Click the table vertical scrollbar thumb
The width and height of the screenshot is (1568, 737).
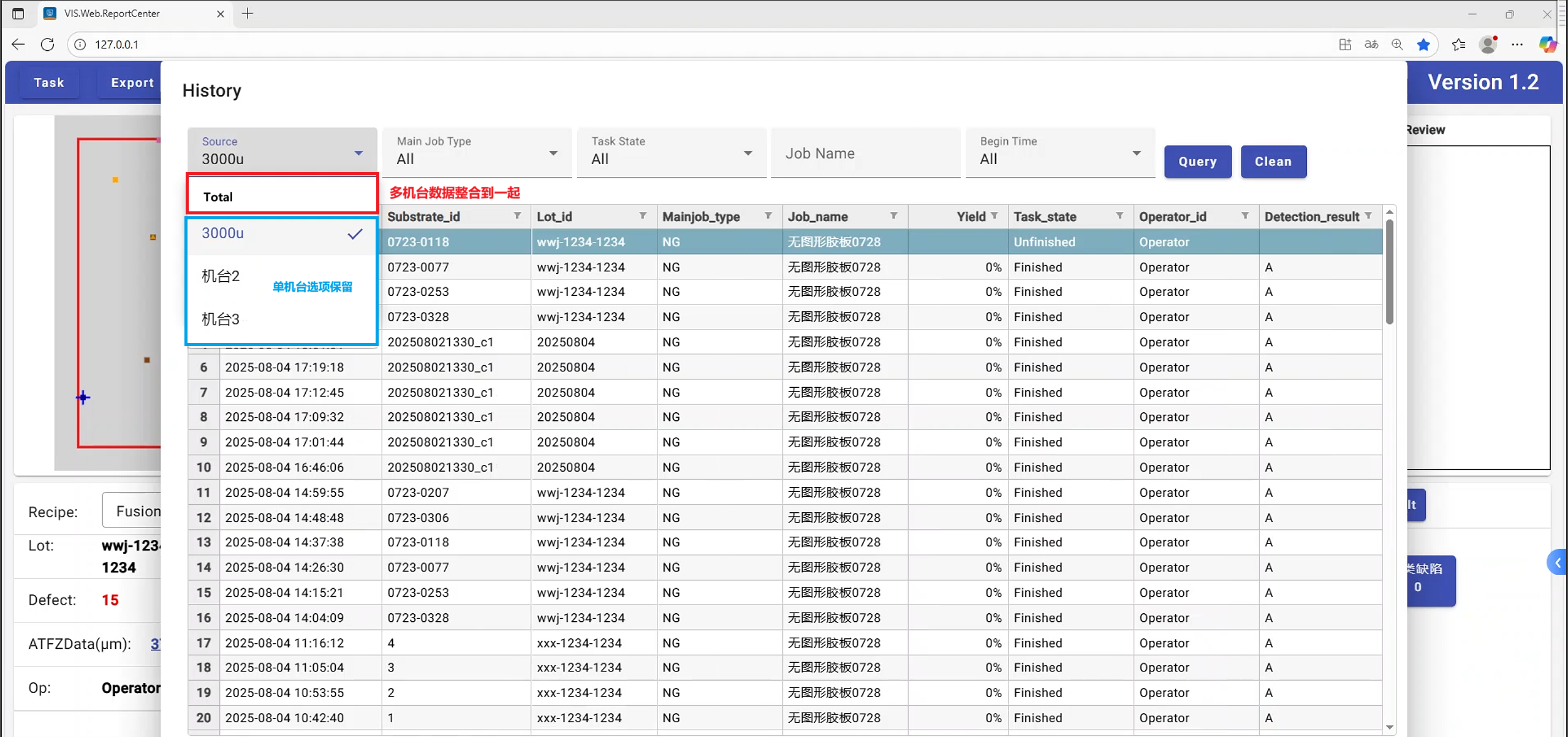coord(1389,271)
